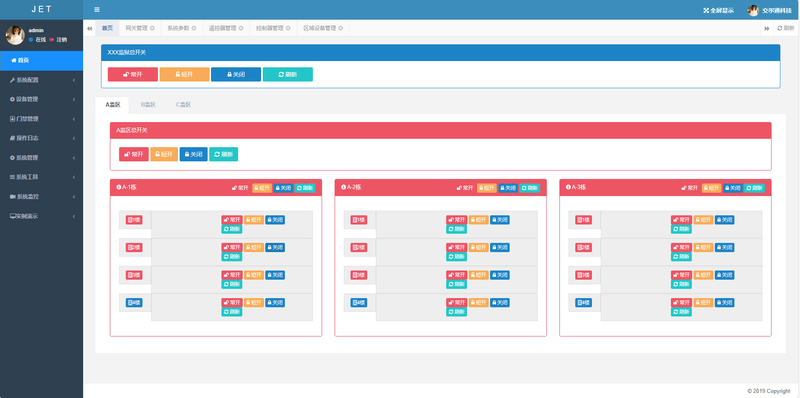Click 常开 in A-1栋 header
This screenshot has height=398, width=800.
(x=240, y=188)
